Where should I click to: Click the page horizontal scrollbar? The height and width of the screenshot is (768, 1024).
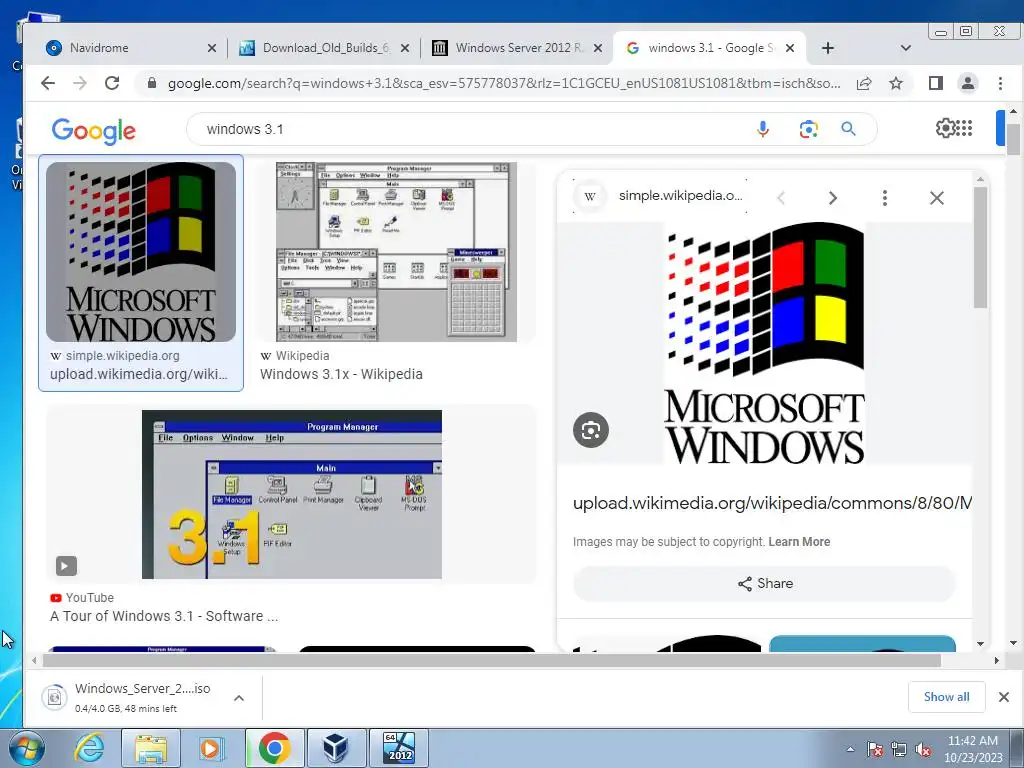[491, 660]
